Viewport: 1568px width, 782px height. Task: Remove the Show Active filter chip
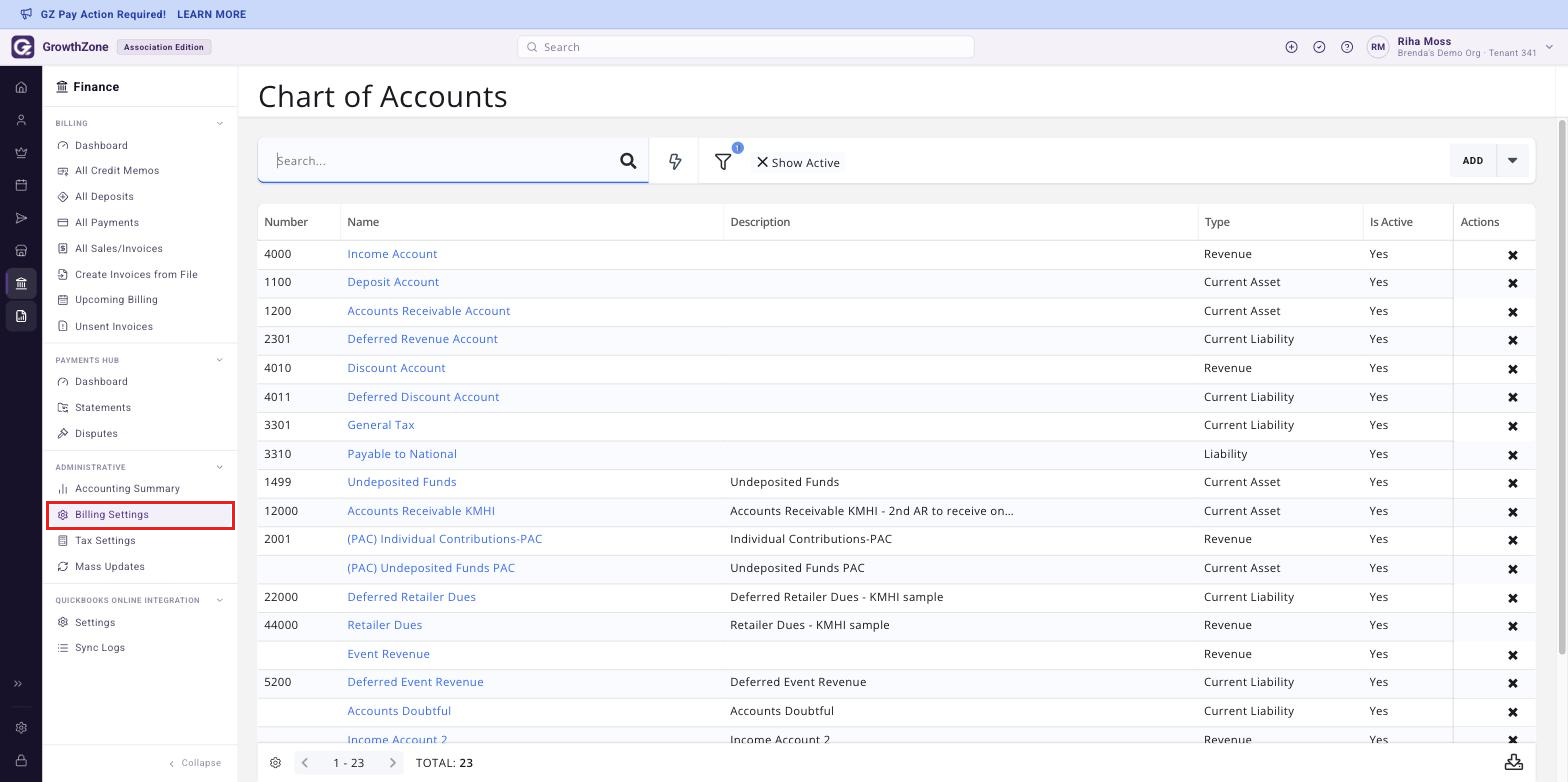(762, 162)
